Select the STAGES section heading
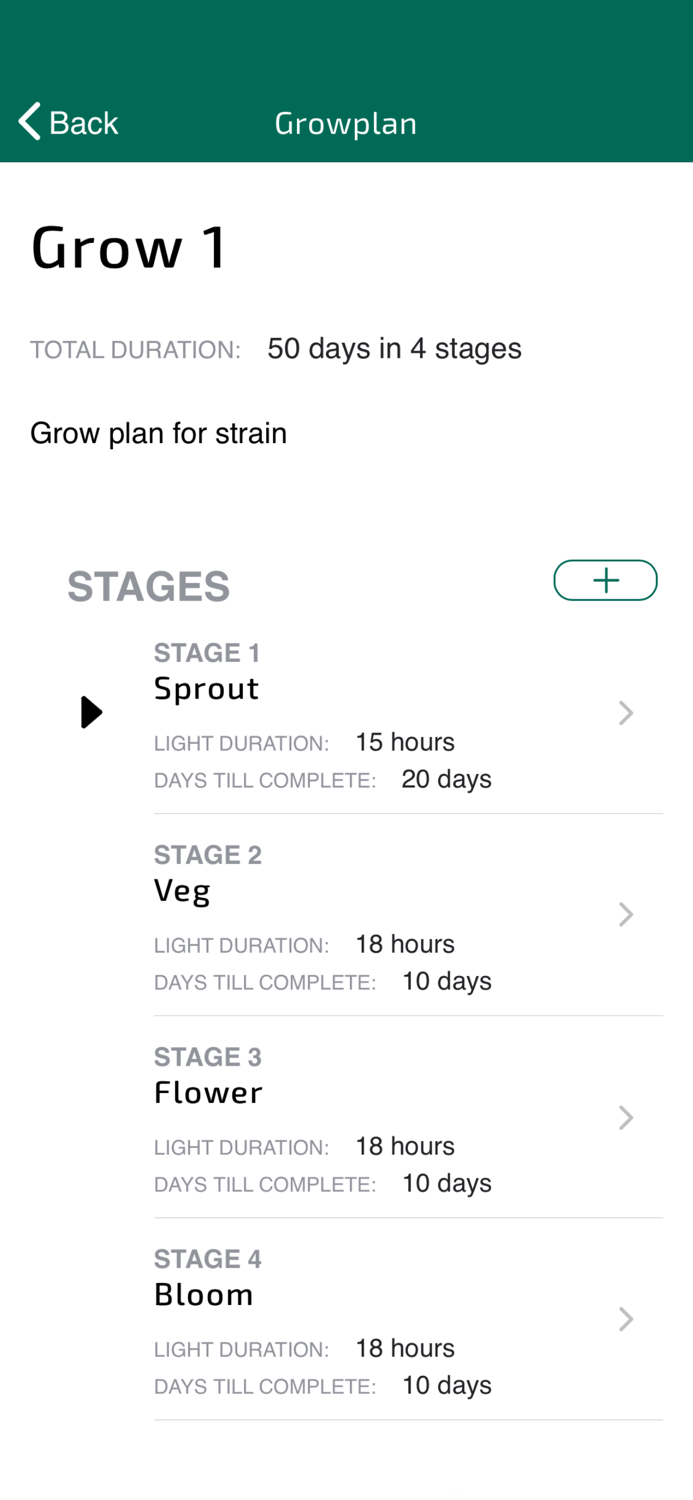 (148, 585)
